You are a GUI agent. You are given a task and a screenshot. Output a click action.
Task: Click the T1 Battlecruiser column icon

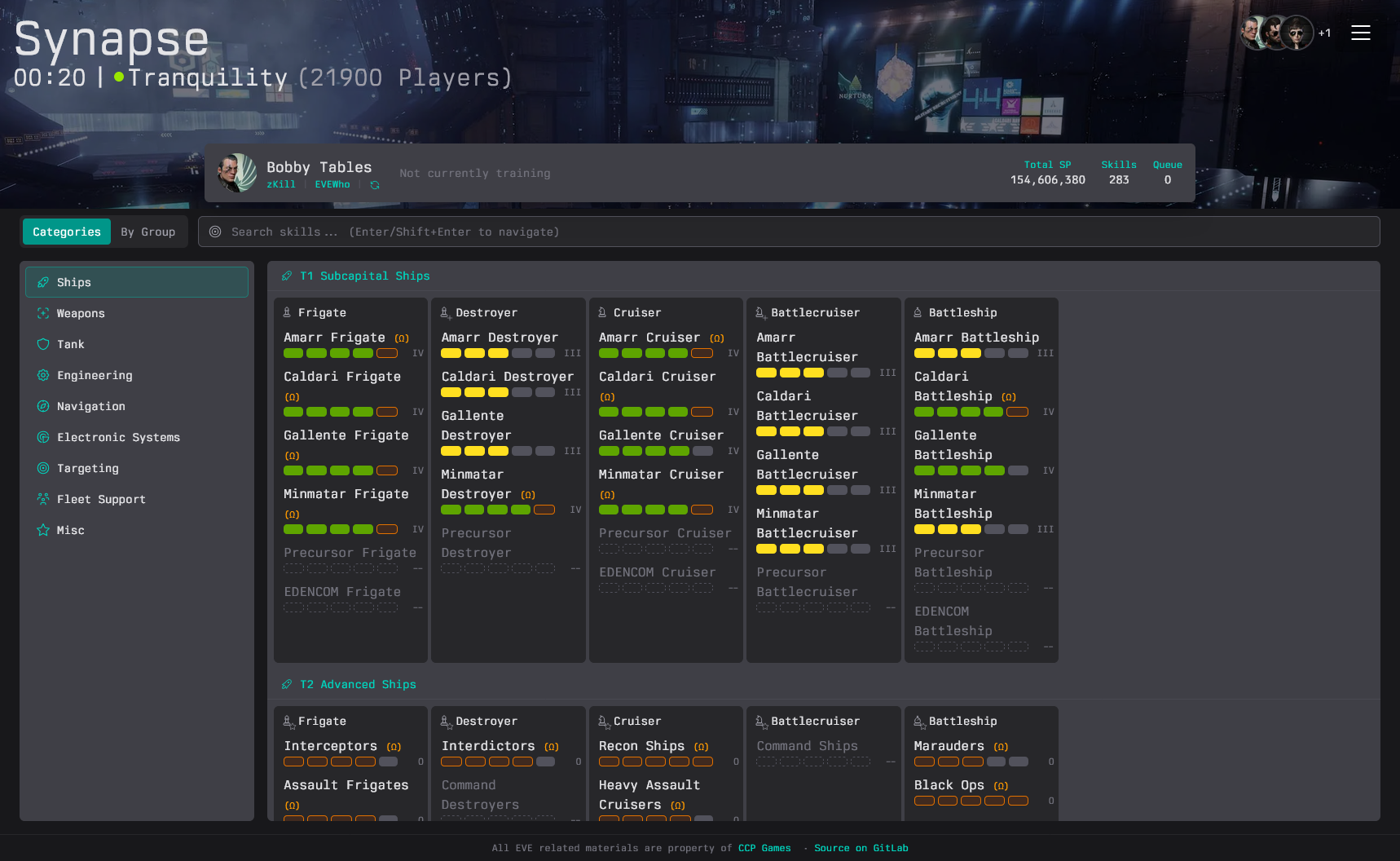click(x=760, y=312)
